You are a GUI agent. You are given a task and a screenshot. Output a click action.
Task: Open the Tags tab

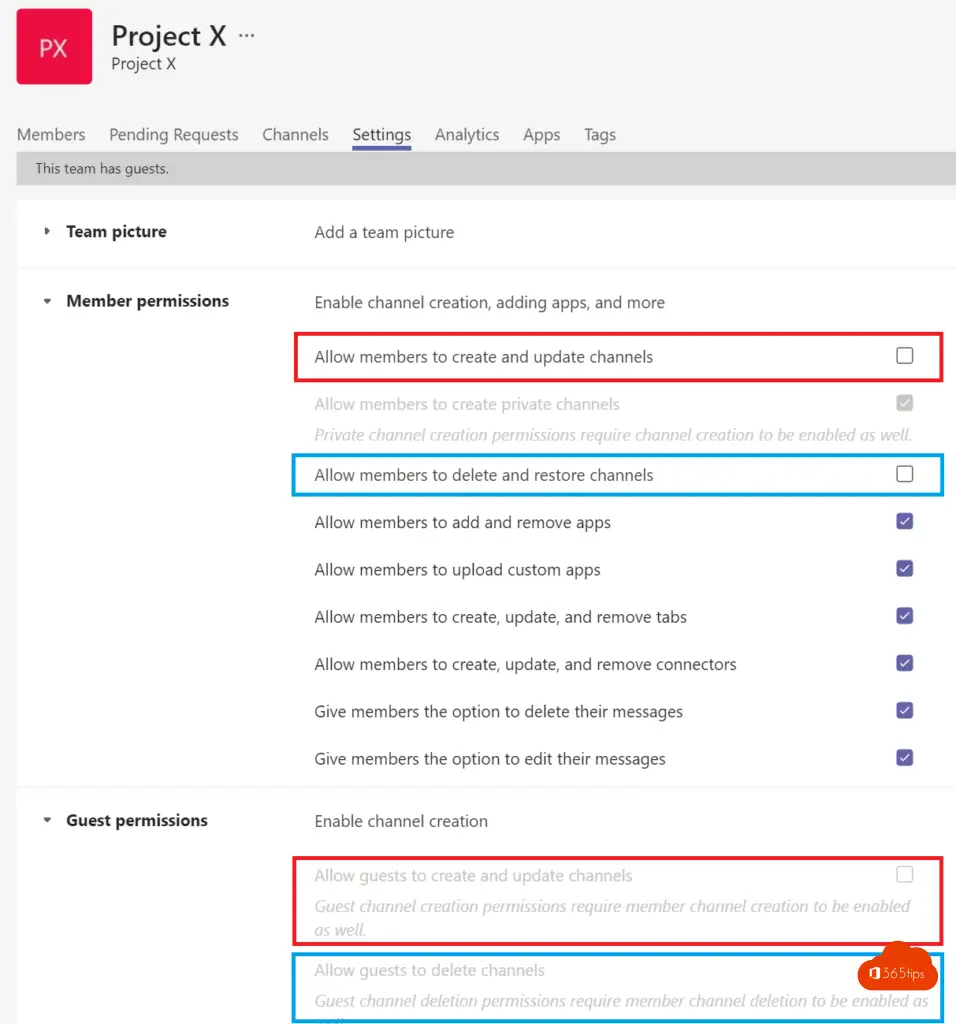(x=599, y=135)
